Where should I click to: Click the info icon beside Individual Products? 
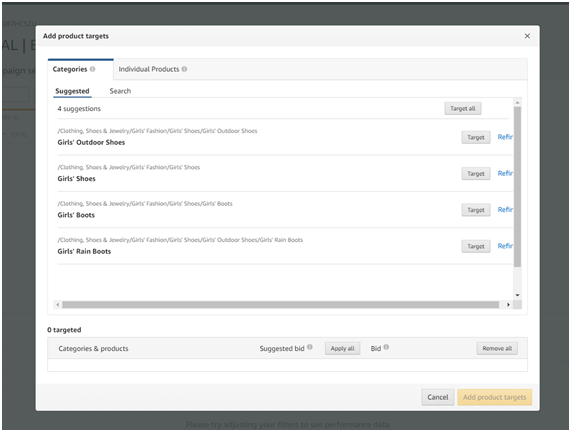(184, 69)
